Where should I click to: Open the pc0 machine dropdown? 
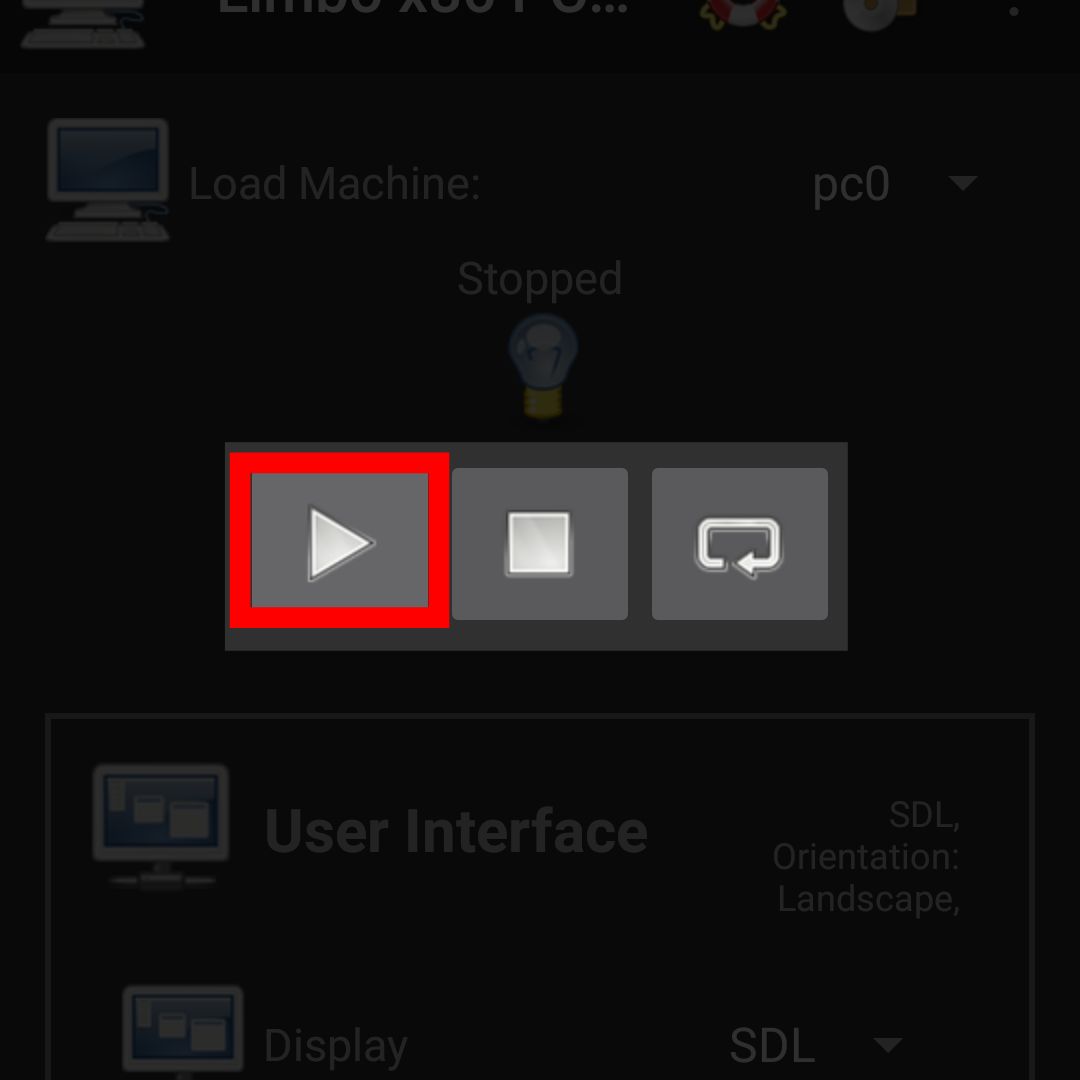[x=894, y=184]
